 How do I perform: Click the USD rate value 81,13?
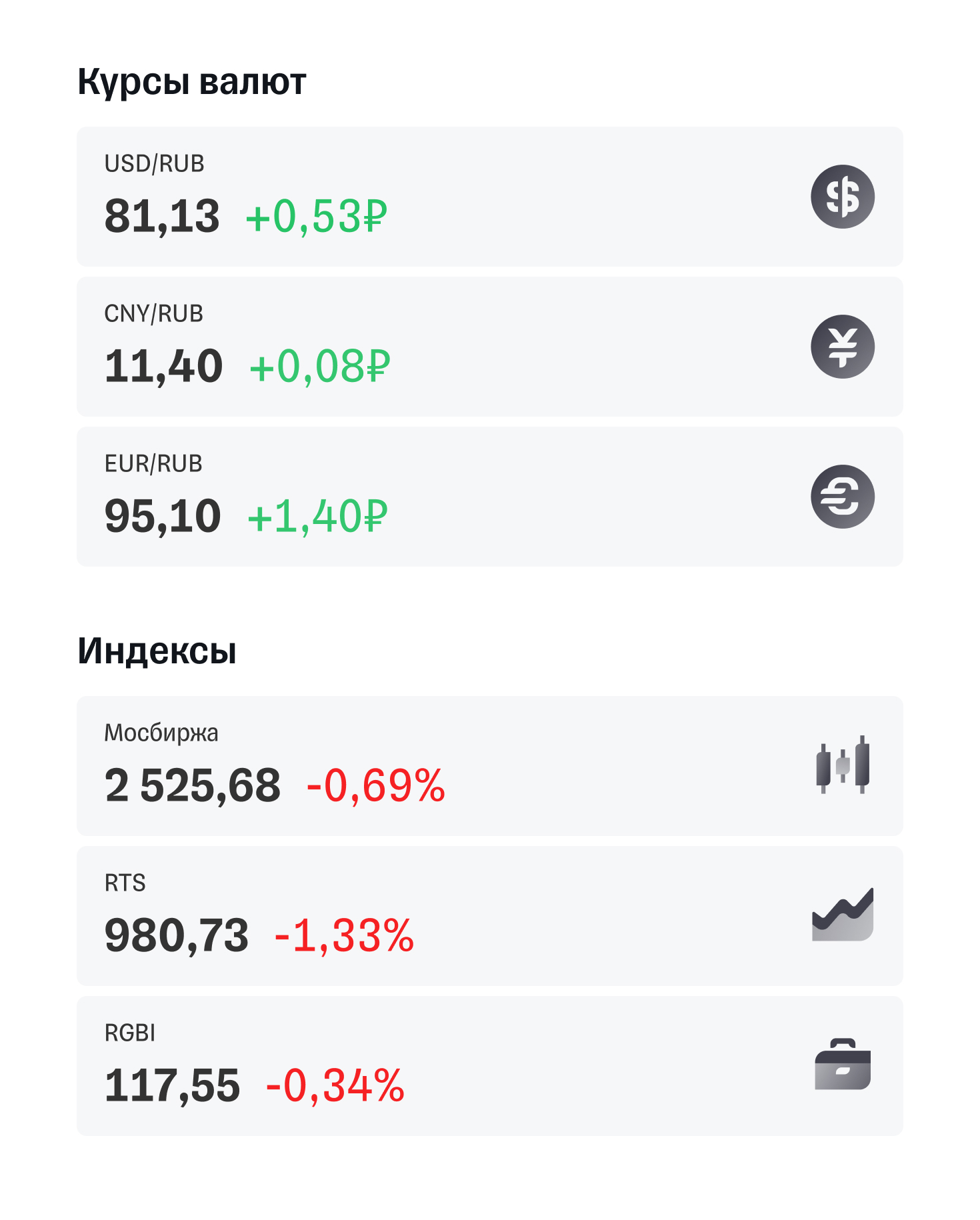pos(162,217)
